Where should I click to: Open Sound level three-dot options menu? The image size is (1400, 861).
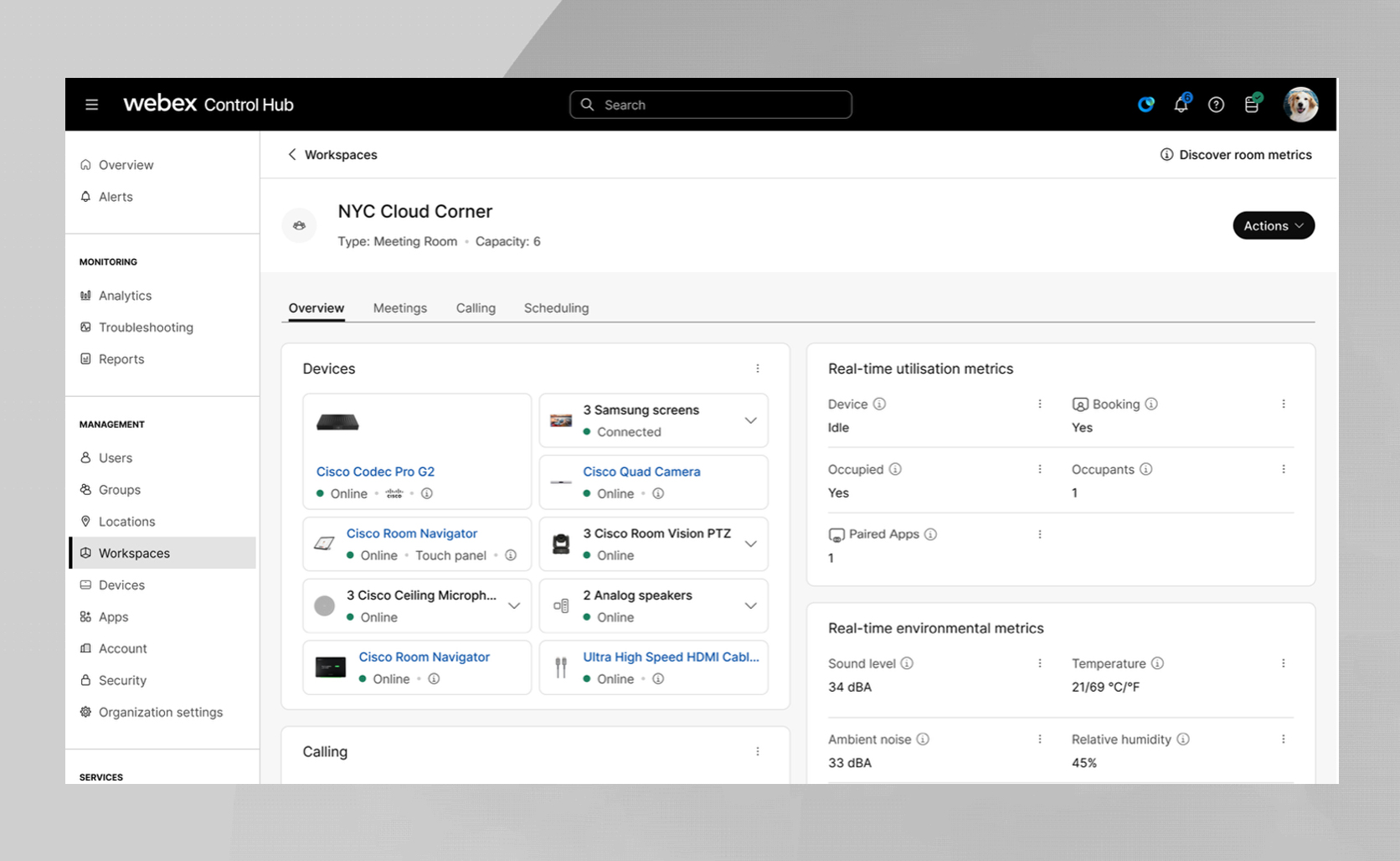[1040, 663]
